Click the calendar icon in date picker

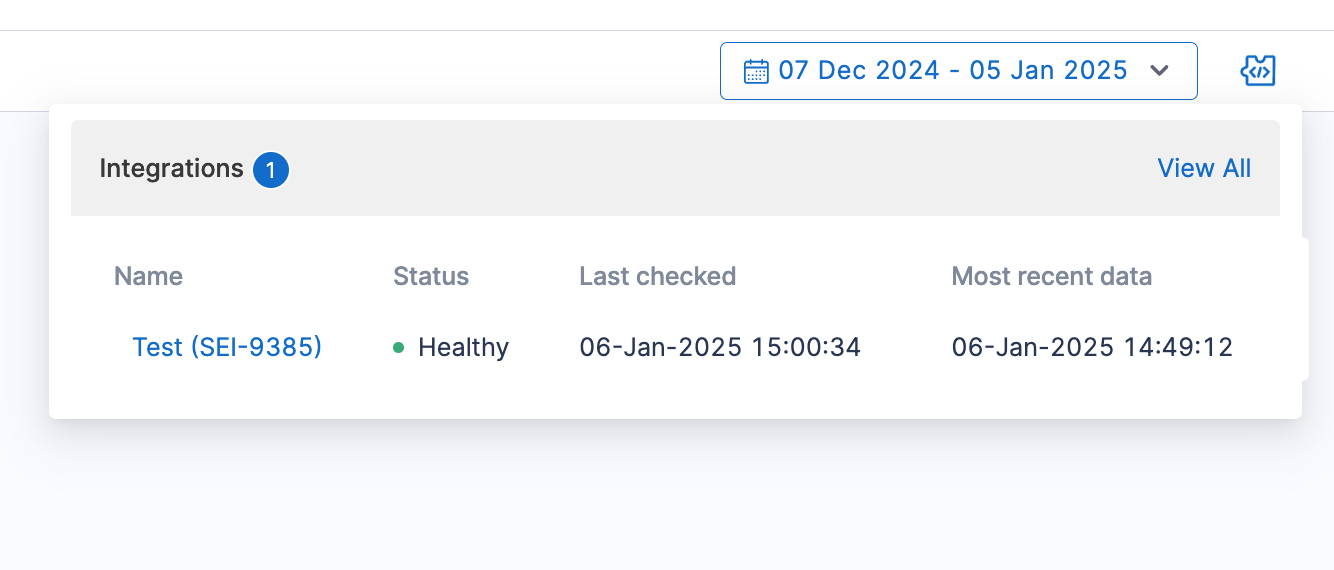[756, 71]
